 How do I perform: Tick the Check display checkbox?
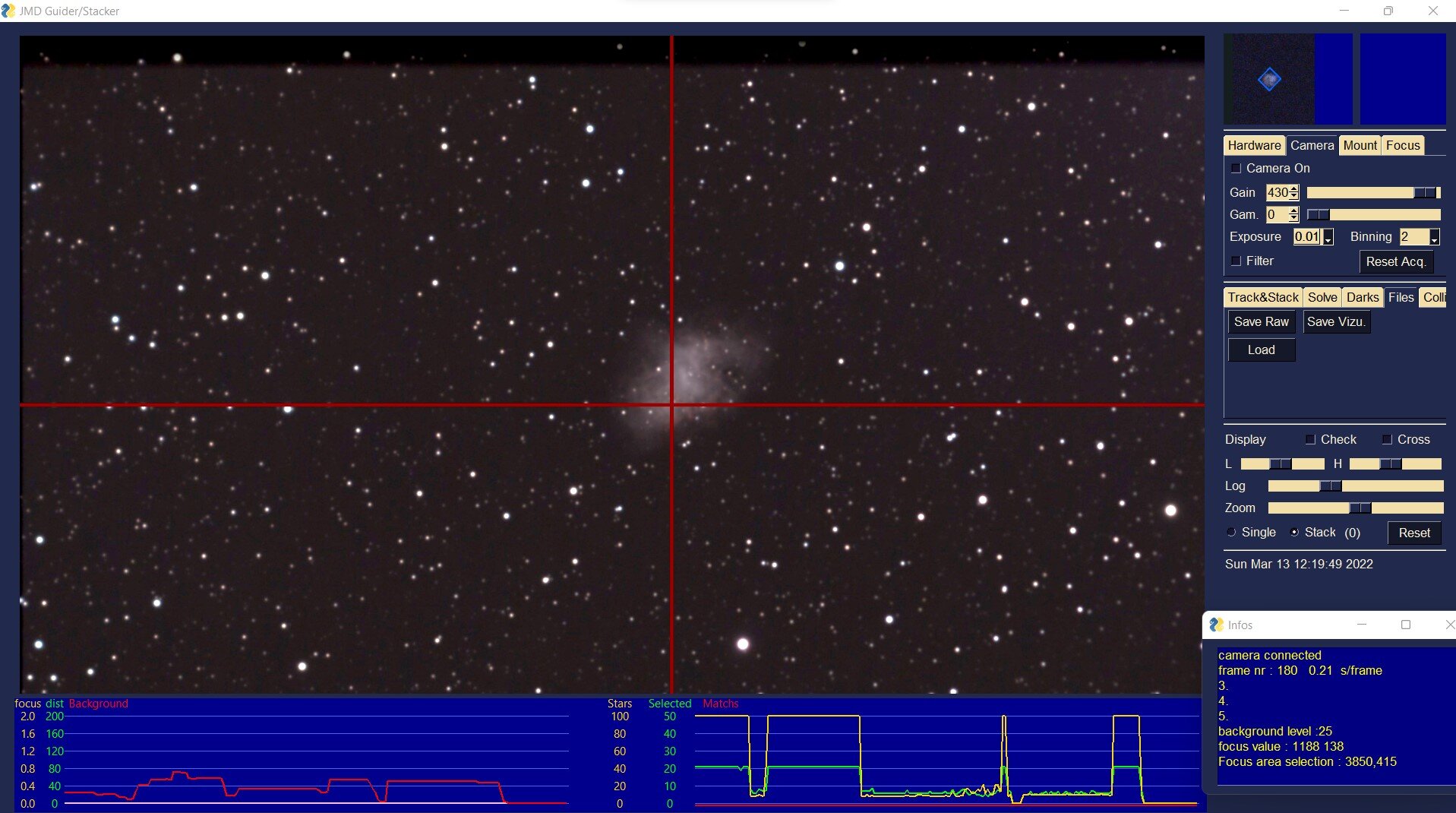(x=1310, y=439)
